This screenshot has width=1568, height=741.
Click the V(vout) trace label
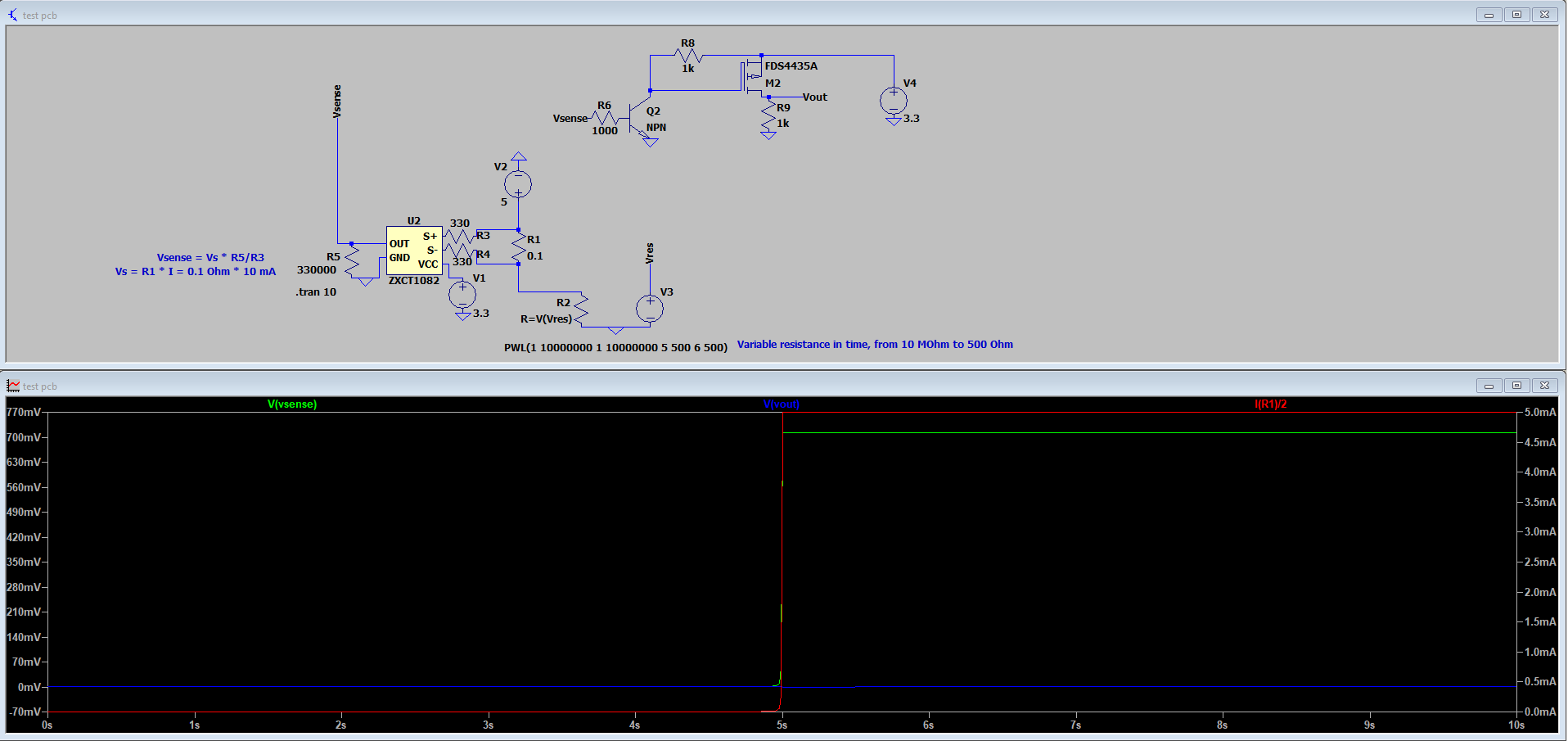coord(781,404)
